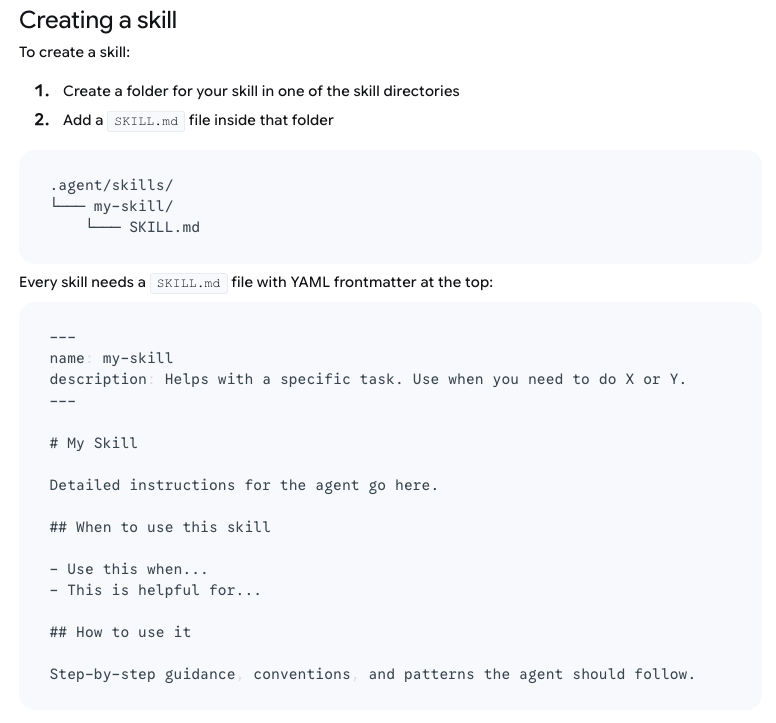776x723 pixels.
Task: Click the "# My Skill" heading line
Action: point(94,443)
